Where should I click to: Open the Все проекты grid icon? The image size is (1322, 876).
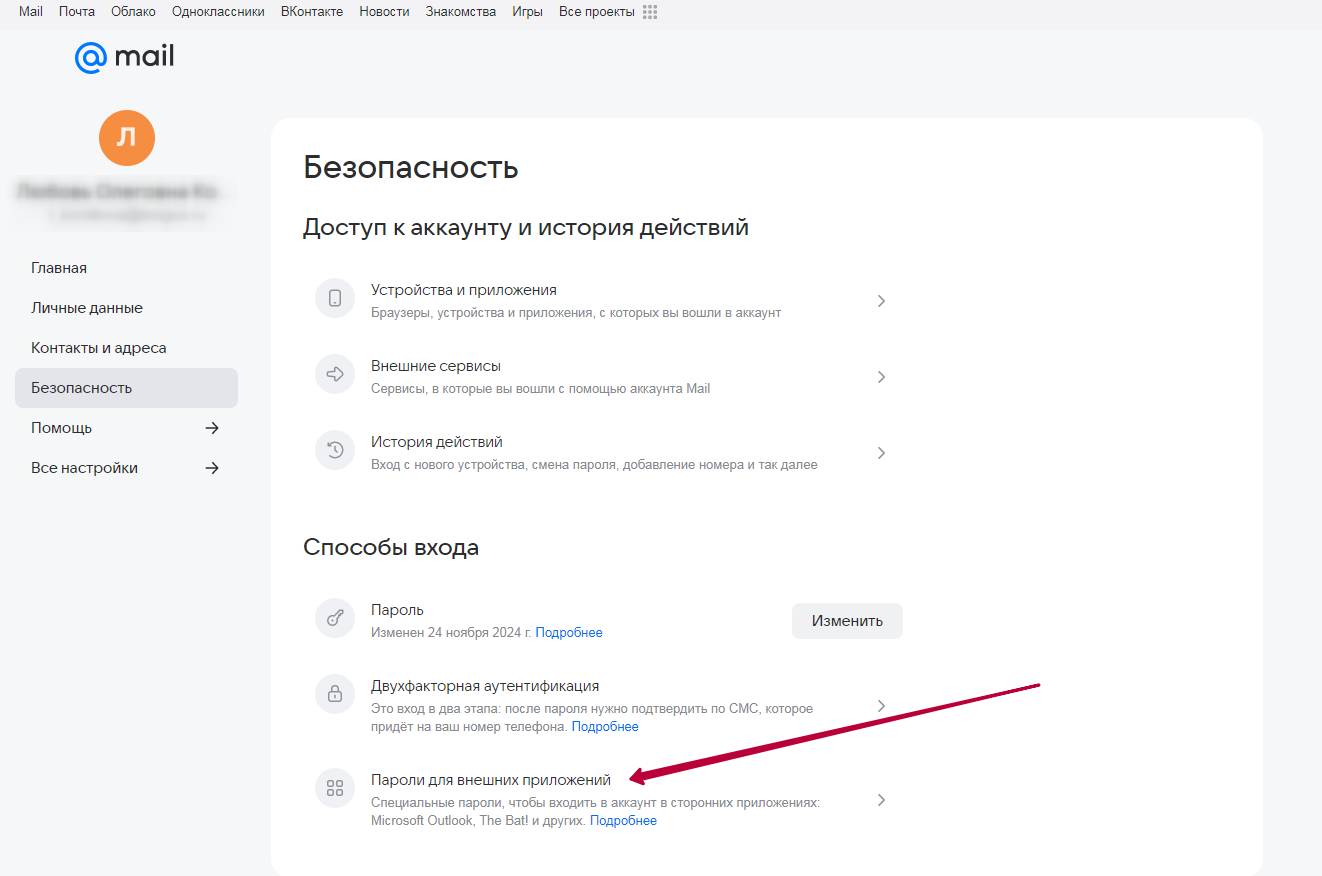pyautogui.click(x=650, y=12)
